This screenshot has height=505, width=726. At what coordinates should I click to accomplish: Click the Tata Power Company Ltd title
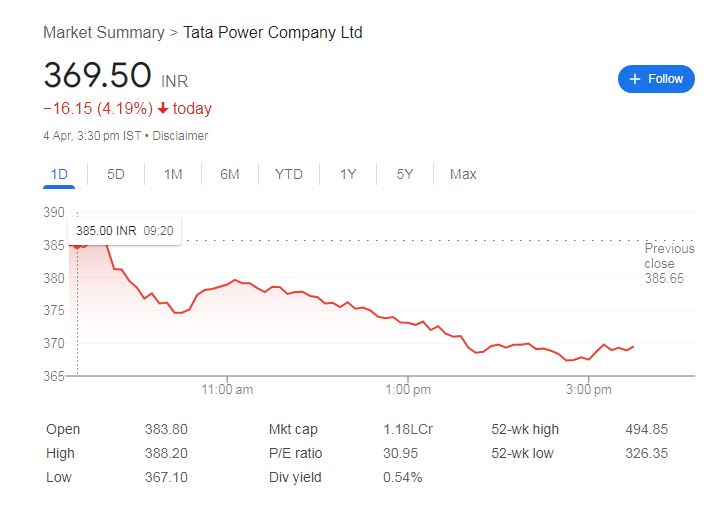(x=273, y=32)
